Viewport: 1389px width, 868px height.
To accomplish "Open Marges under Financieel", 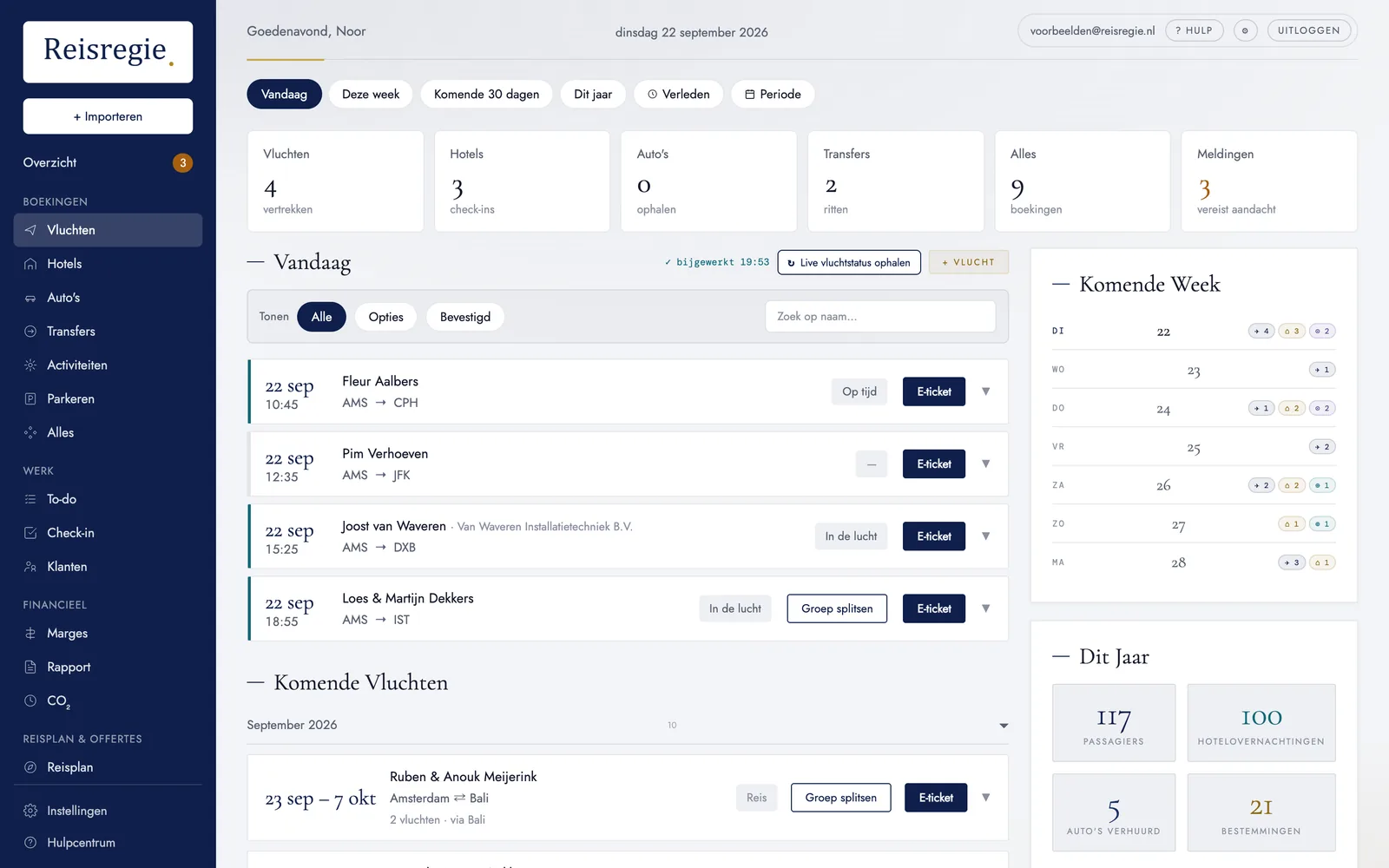I will tap(108, 634).
